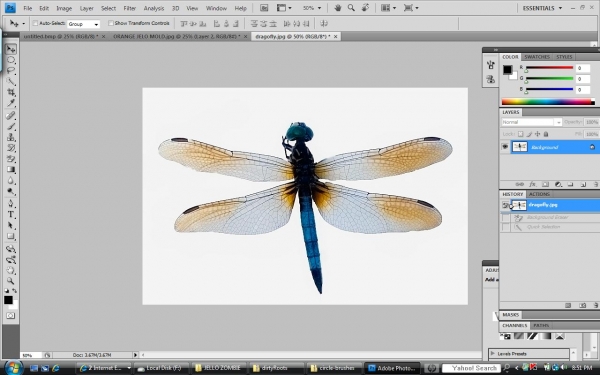Click the Rotate View tool in application bar
Image resolution: width=600 pixels, height=375 pixels.
pos(365,8)
